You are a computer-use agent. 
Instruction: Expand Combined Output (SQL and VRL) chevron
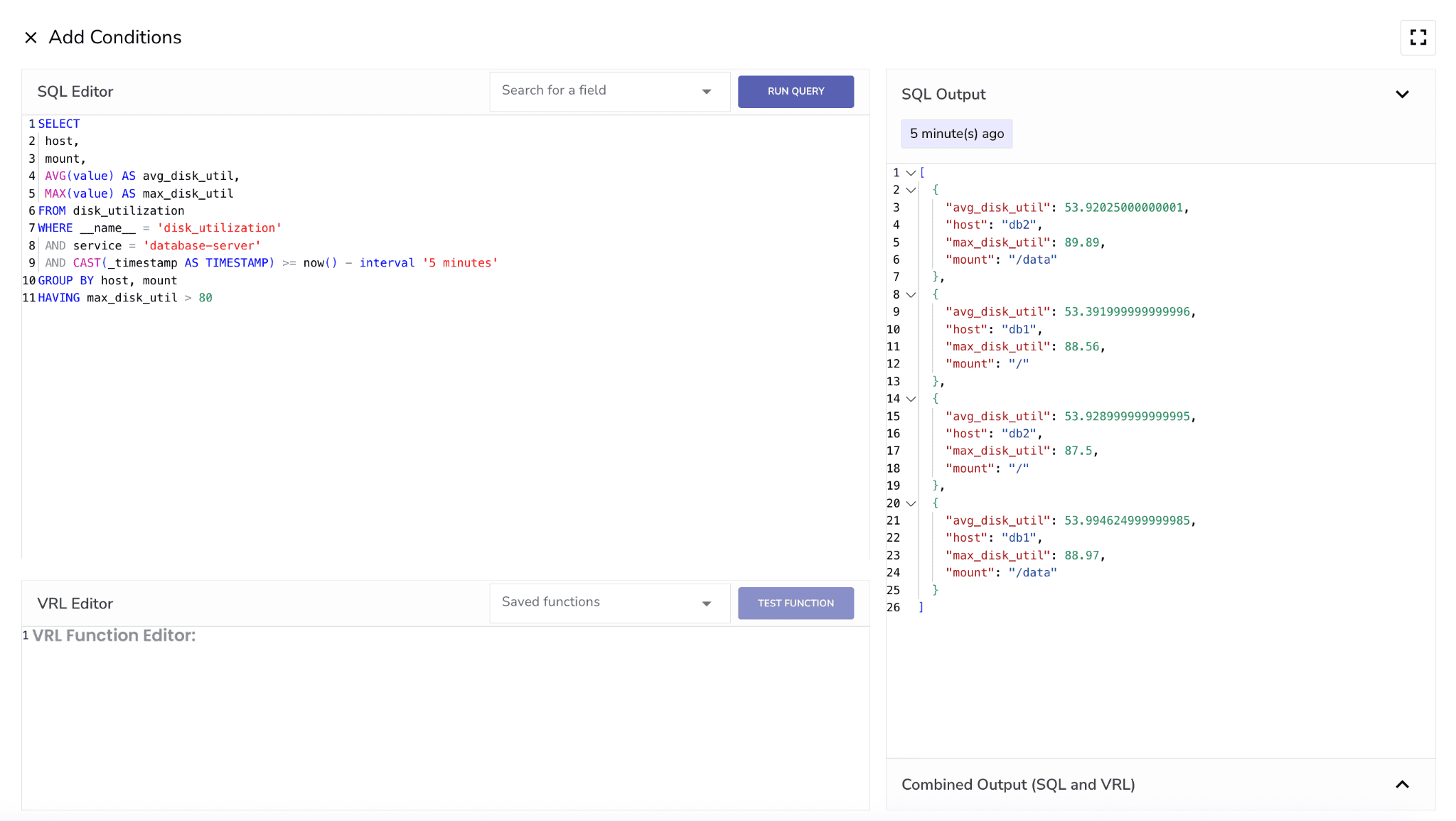[x=1402, y=785]
